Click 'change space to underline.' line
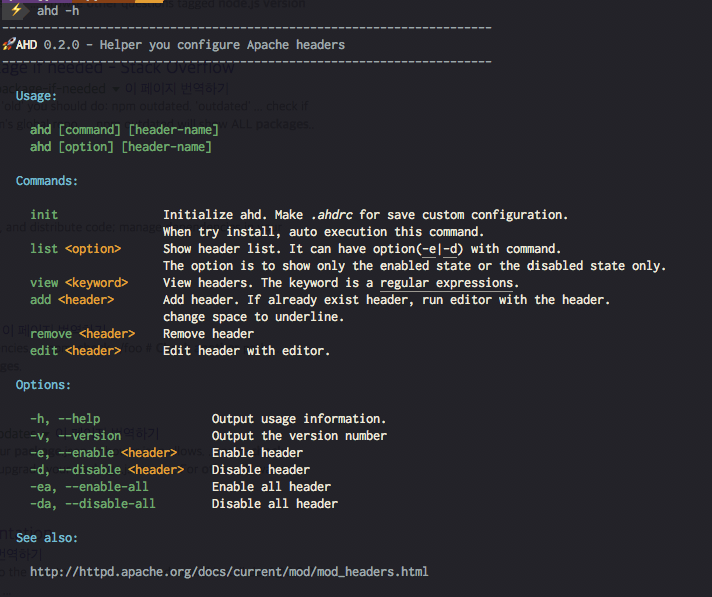The height and width of the screenshot is (597, 712). (x=253, y=317)
